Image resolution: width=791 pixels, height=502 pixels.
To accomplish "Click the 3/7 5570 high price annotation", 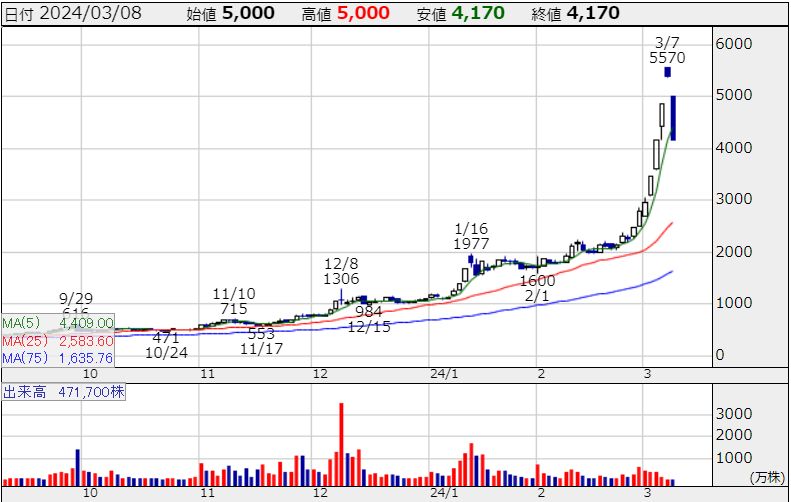I will coord(666,50).
